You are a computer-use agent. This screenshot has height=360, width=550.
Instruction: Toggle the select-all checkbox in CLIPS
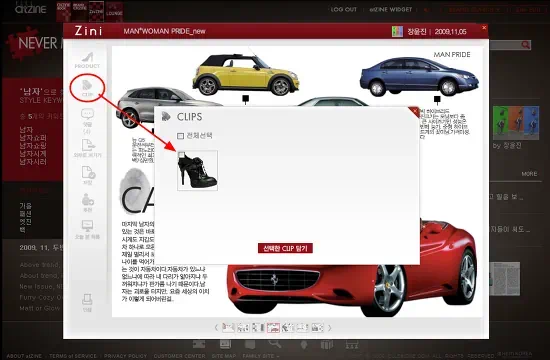[181, 136]
